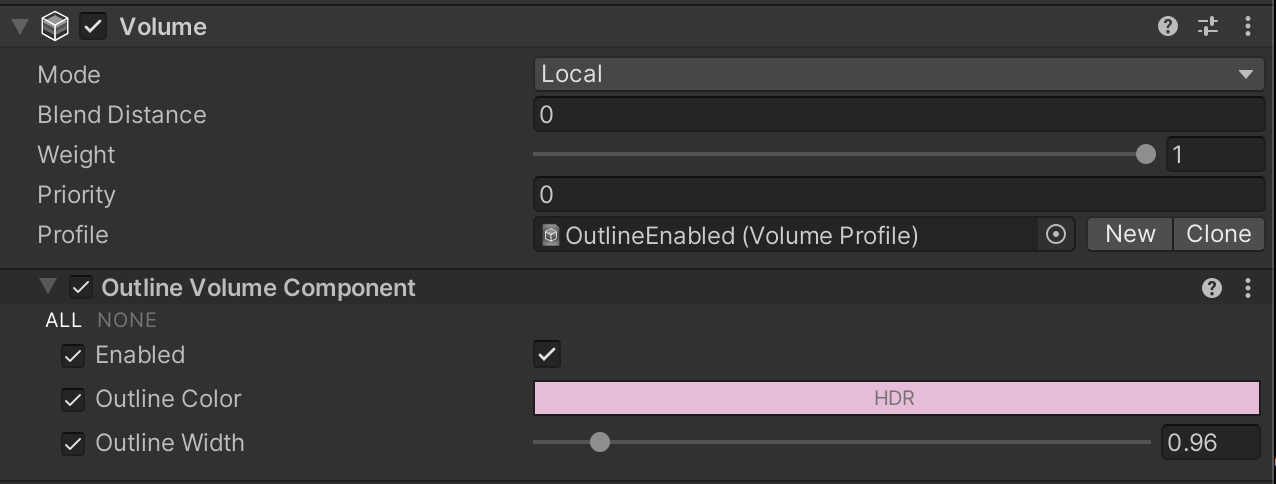Uncheck the Enabled override checkbox

click(x=73, y=356)
